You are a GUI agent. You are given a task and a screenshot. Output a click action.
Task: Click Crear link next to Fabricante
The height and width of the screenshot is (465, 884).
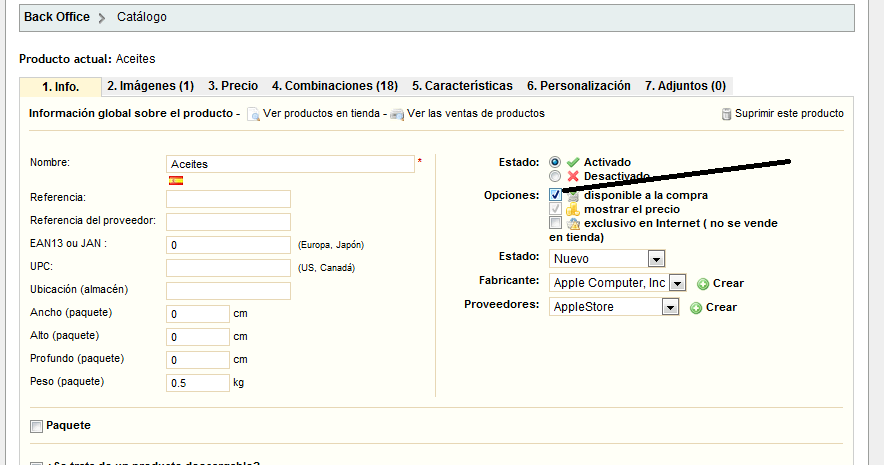click(x=728, y=284)
